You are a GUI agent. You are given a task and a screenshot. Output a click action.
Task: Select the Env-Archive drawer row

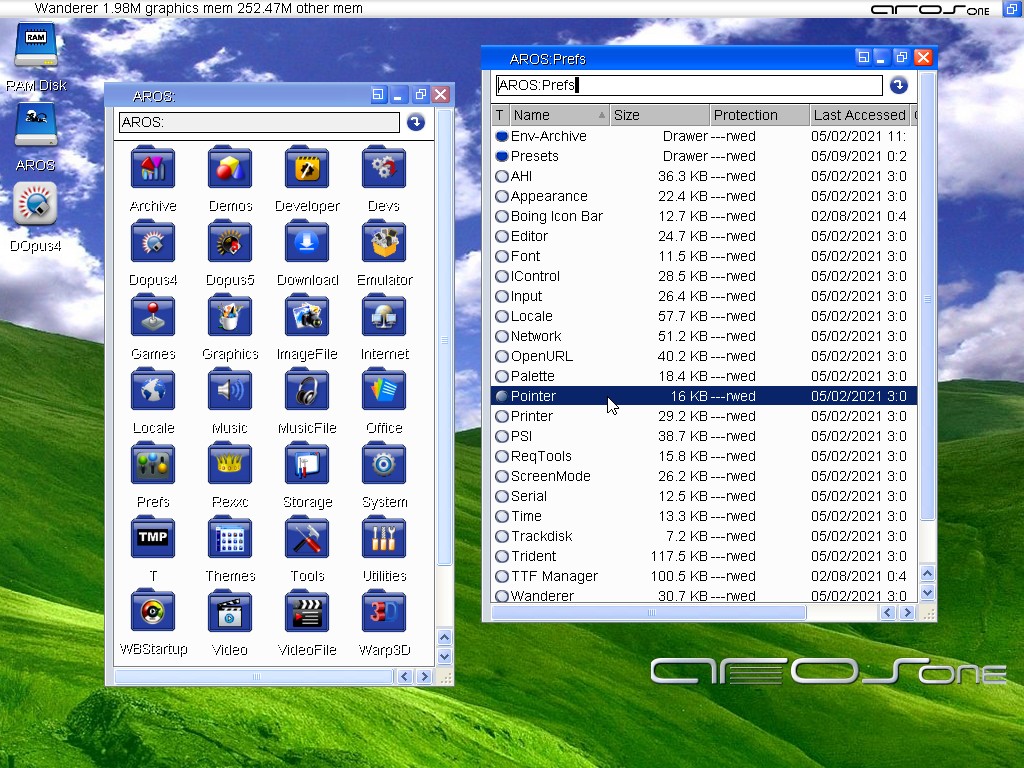548,136
